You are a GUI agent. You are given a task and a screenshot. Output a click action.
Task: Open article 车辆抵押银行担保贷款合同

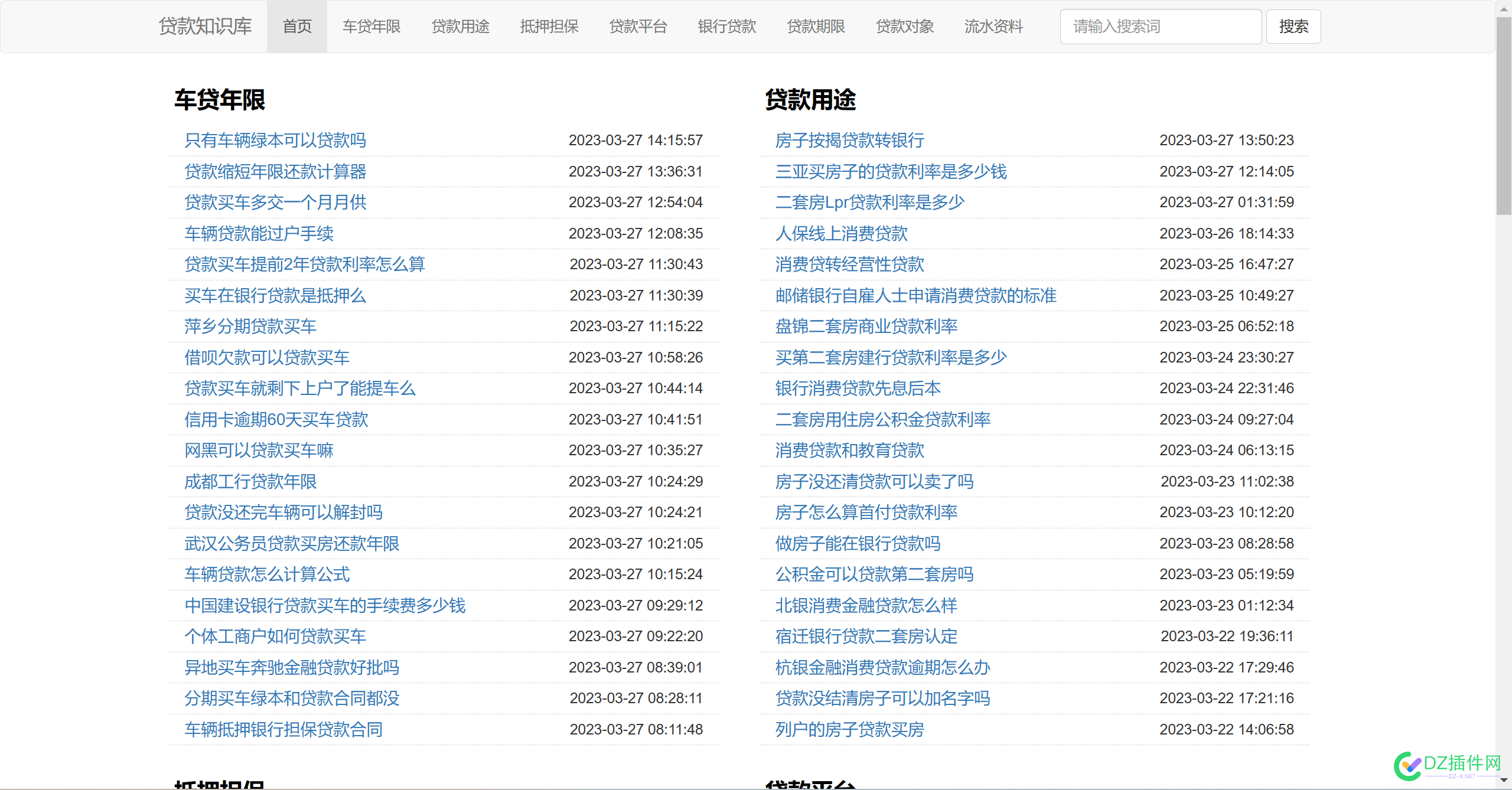pyautogui.click(x=283, y=730)
